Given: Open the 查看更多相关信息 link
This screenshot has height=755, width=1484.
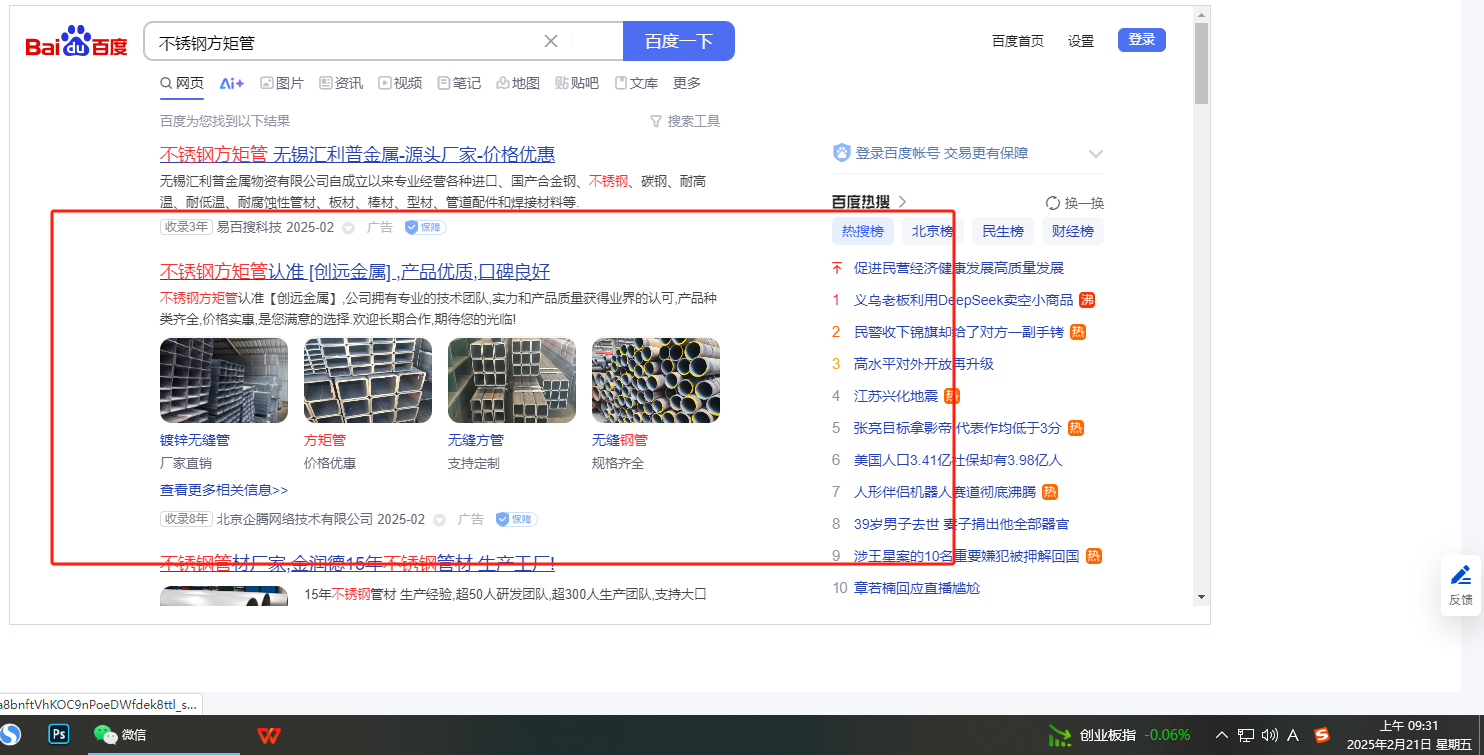Looking at the screenshot, I should click(224, 490).
